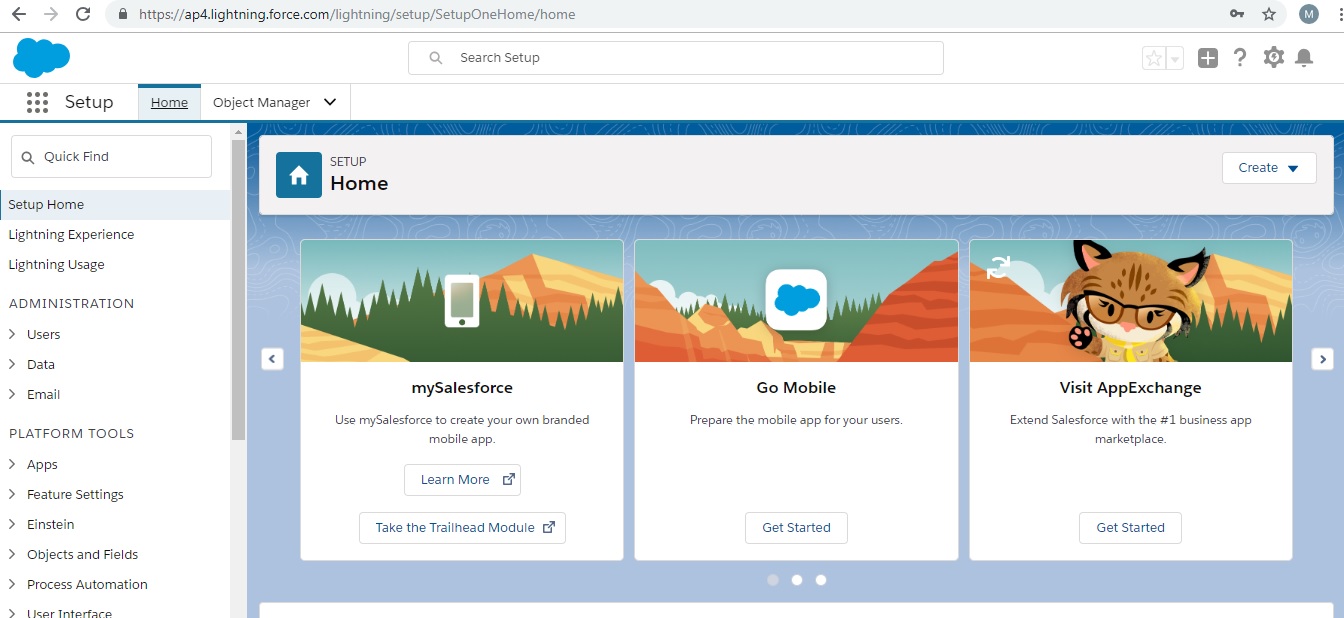Open the Create dropdown

(1268, 168)
